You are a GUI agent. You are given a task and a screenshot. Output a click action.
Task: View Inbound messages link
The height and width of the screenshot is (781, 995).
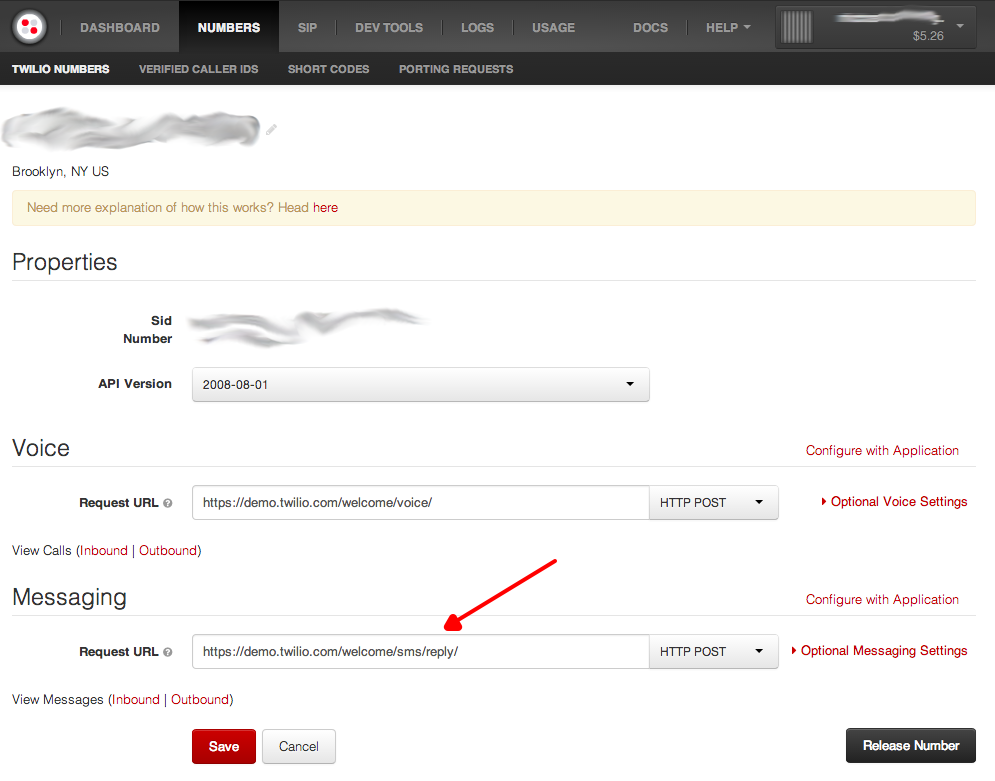[136, 700]
